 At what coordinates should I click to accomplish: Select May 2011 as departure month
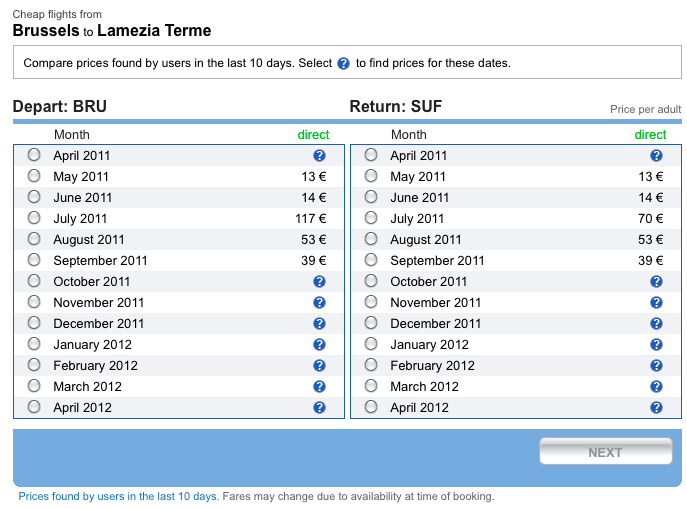[x=35, y=177]
